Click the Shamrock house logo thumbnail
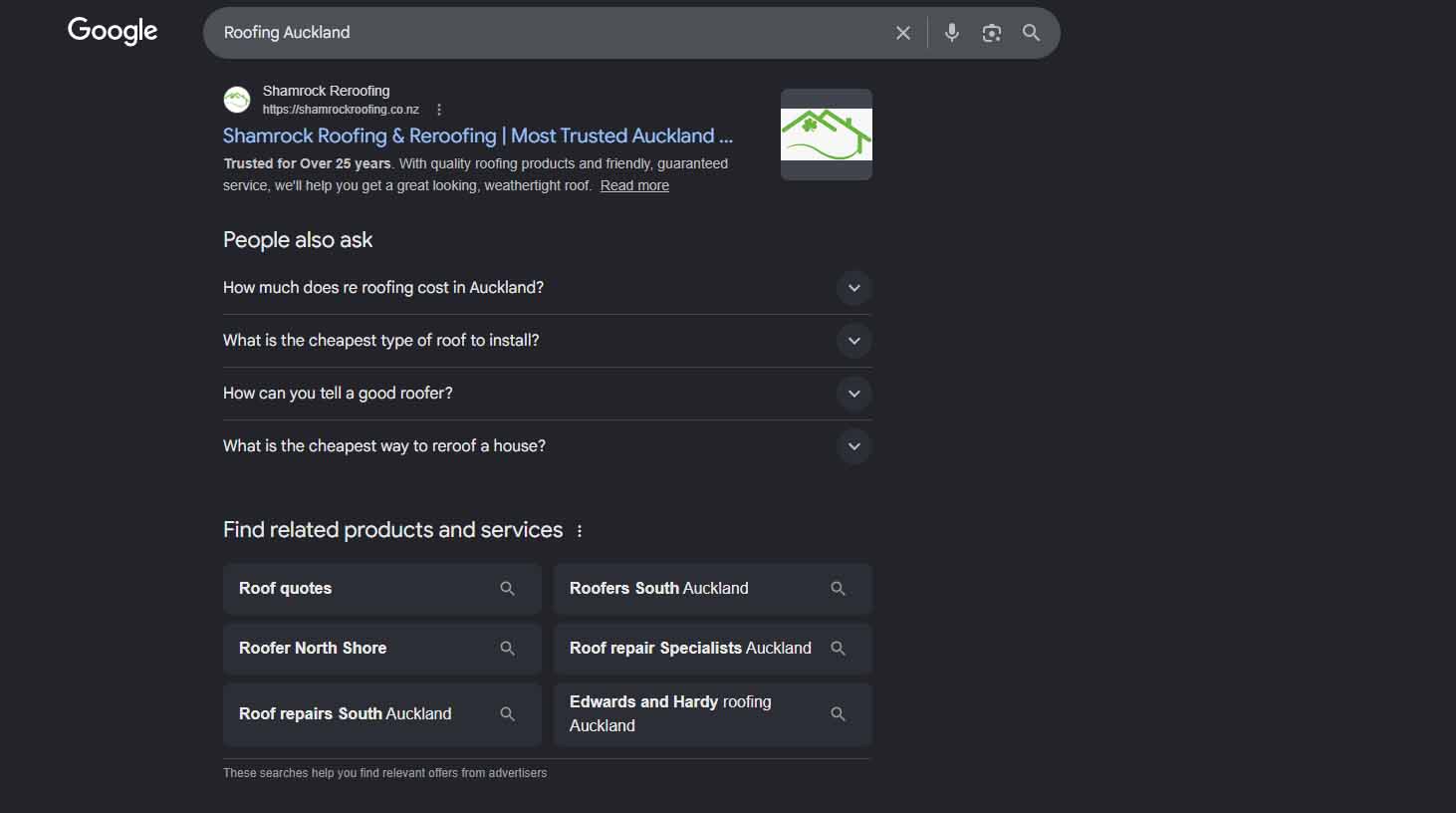Image resolution: width=1456 pixels, height=813 pixels. [x=827, y=135]
